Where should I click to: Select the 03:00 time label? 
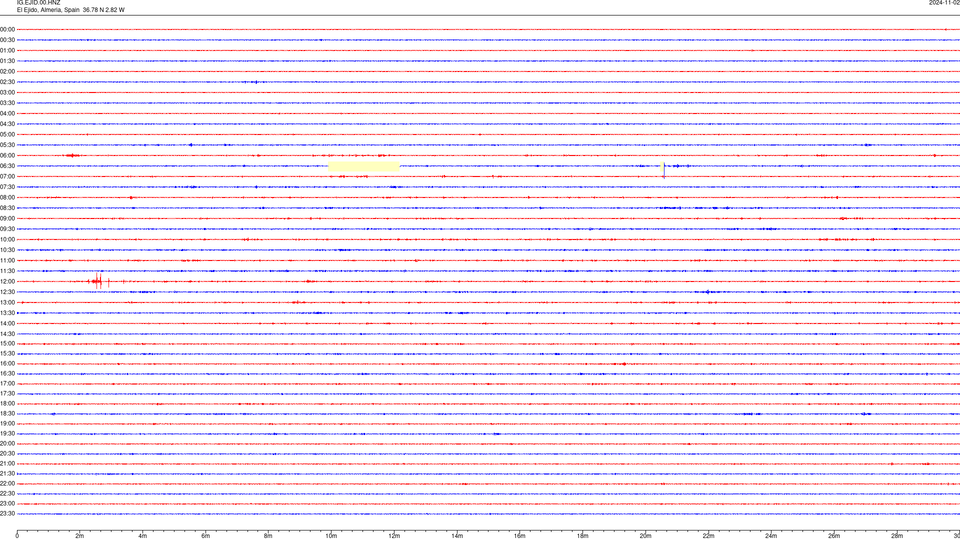[7, 92]
